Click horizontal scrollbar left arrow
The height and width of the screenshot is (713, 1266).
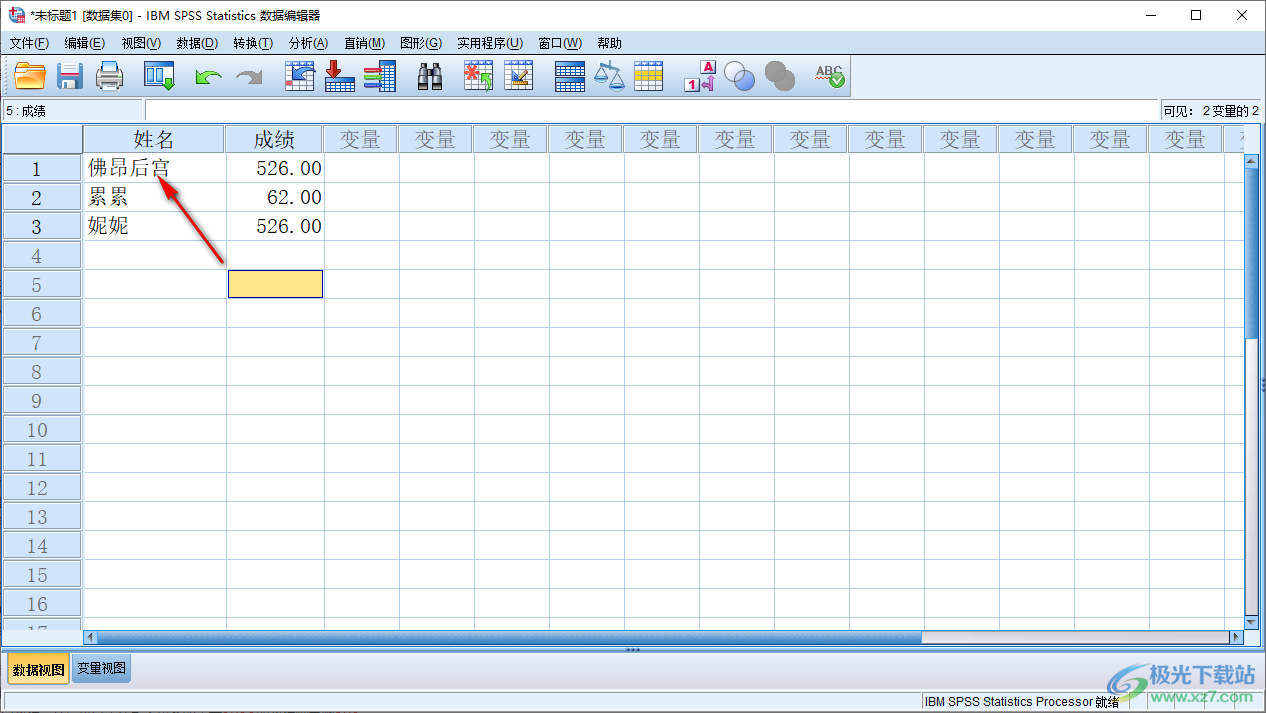click(90, 637)
